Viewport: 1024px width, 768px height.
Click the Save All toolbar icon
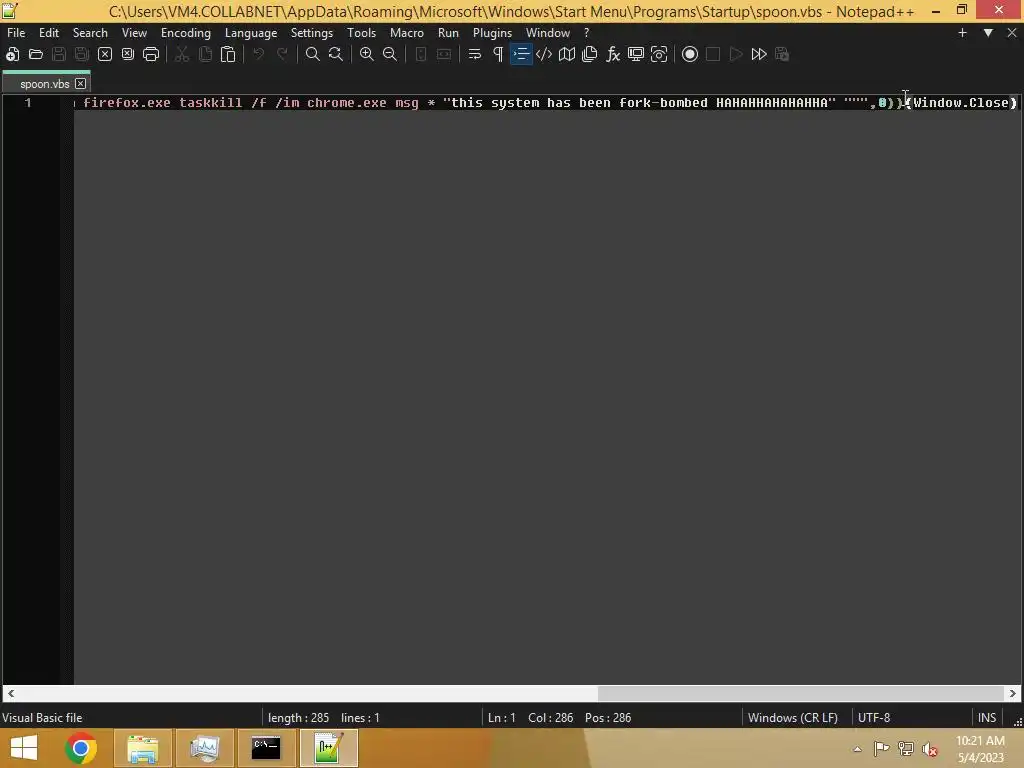(82, 54)
